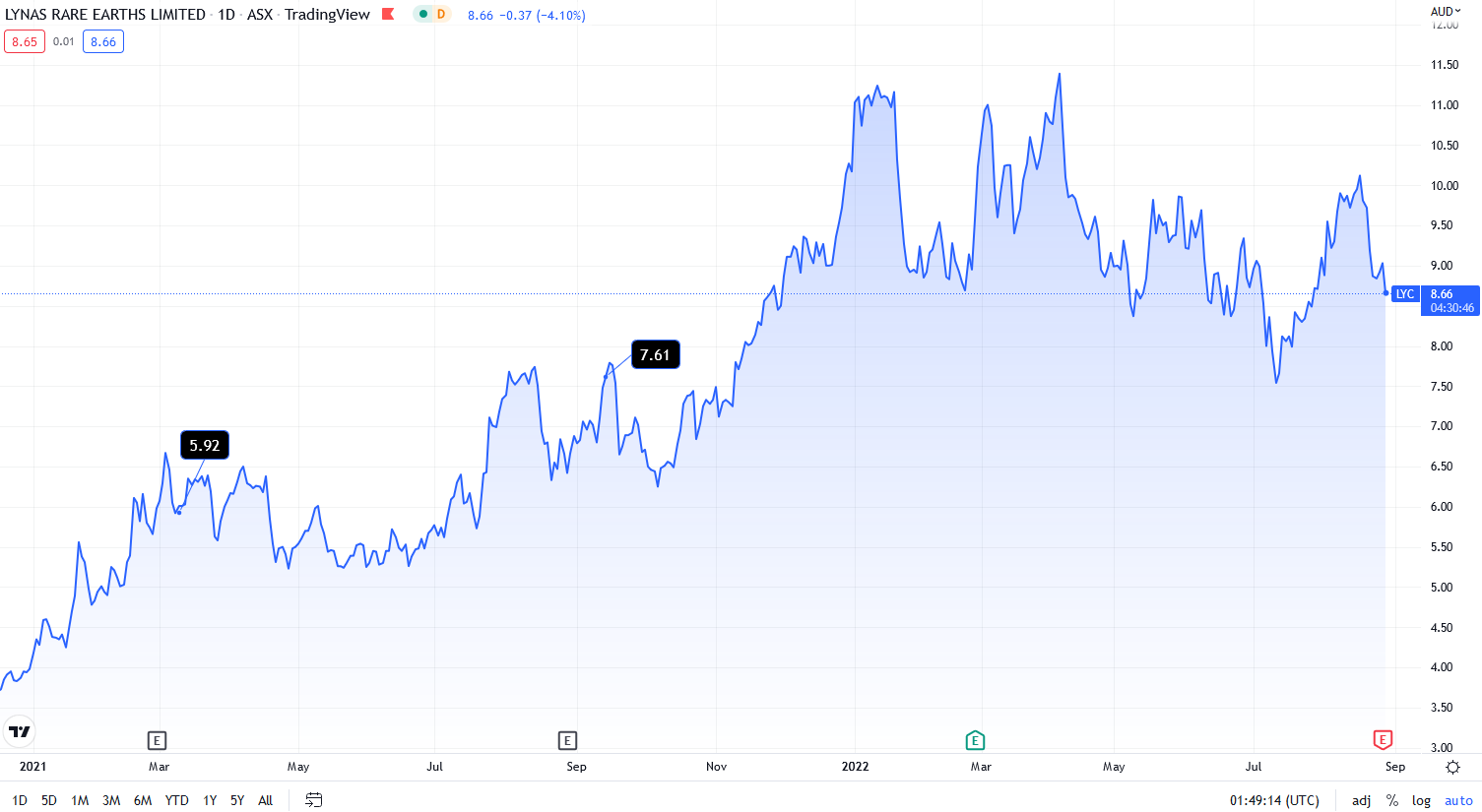Click the 11.50 price axis label

[1445, 65]
